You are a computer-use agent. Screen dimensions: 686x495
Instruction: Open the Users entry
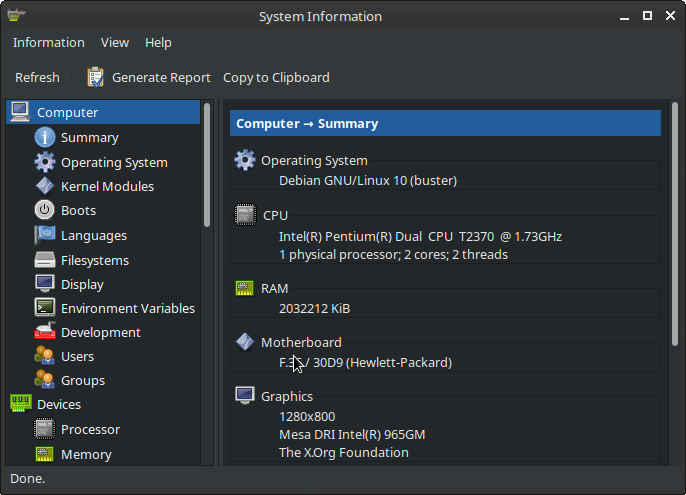click(x=77, y=356)
